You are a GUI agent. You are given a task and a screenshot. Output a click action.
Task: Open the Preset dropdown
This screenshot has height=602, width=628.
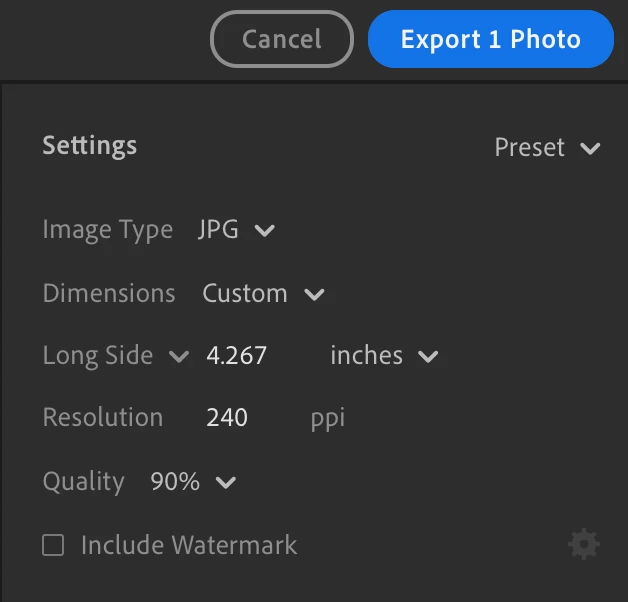(546, 147)
